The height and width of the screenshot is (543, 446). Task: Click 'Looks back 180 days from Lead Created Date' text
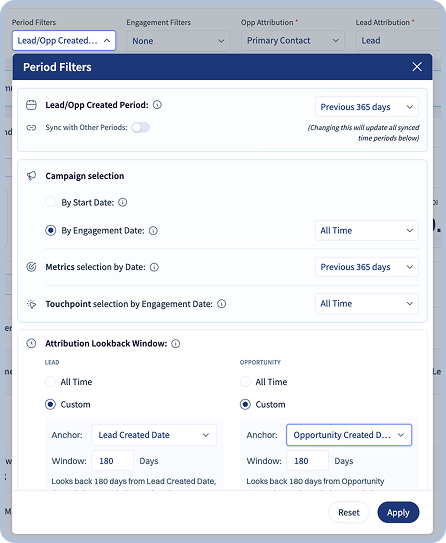(x=134, y=481)
